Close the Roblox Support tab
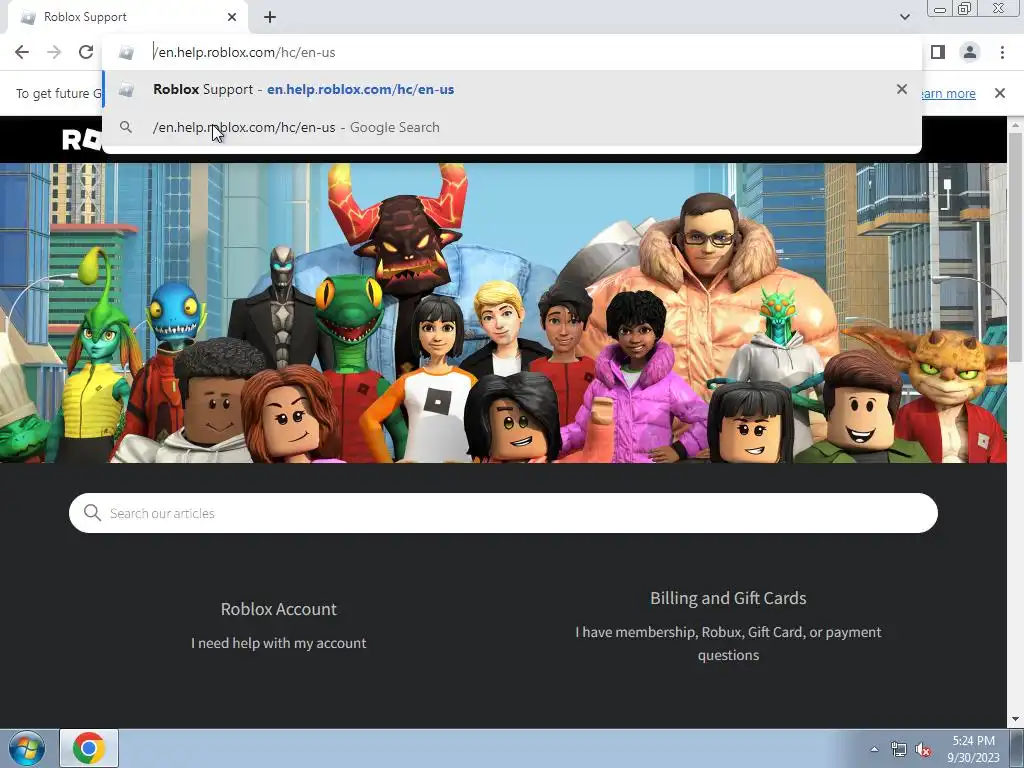The height and width of the screenshot is (768, 1024). click(x=232, y=17)
